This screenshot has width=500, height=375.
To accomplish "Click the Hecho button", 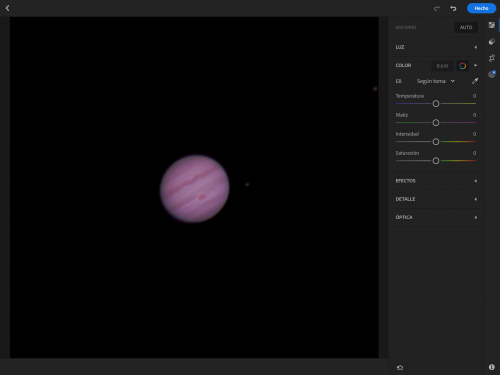I will (x=481, y=8).
